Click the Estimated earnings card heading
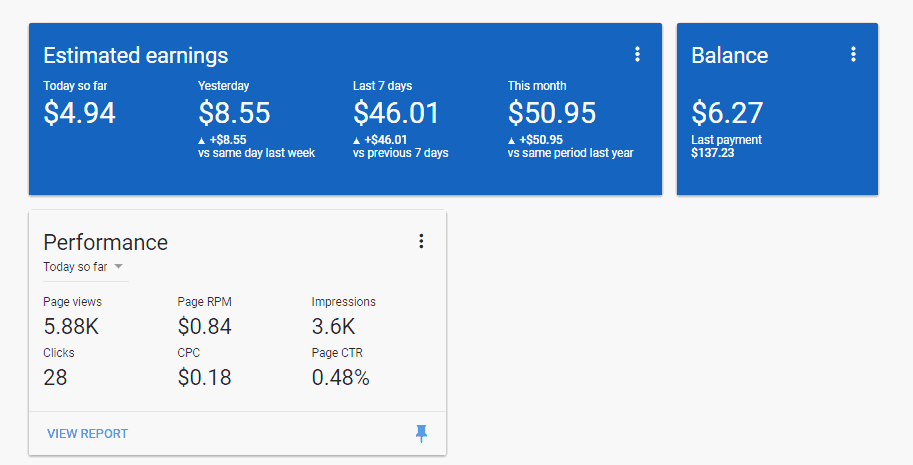The image size is (913, 465). click(x=135, y=55)
